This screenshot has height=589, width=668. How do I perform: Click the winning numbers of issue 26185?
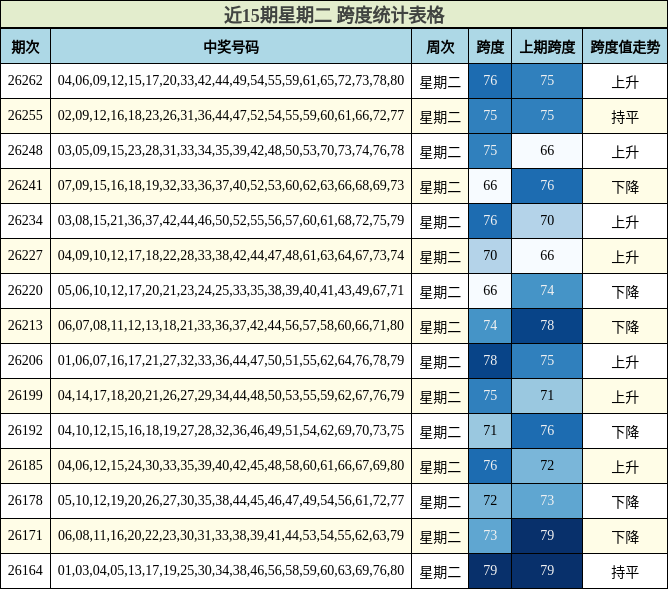point(231,465)
